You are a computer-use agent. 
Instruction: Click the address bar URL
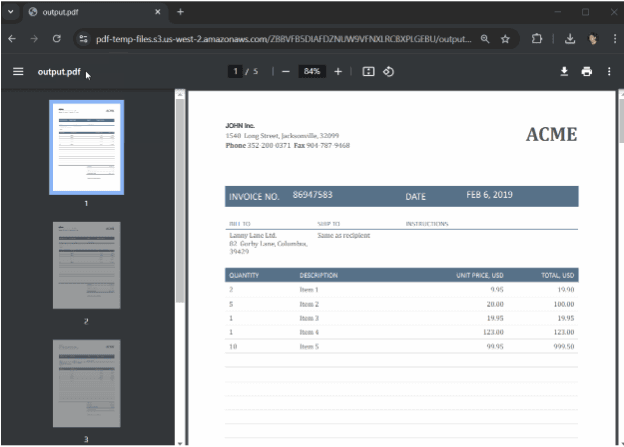(280, 39)
